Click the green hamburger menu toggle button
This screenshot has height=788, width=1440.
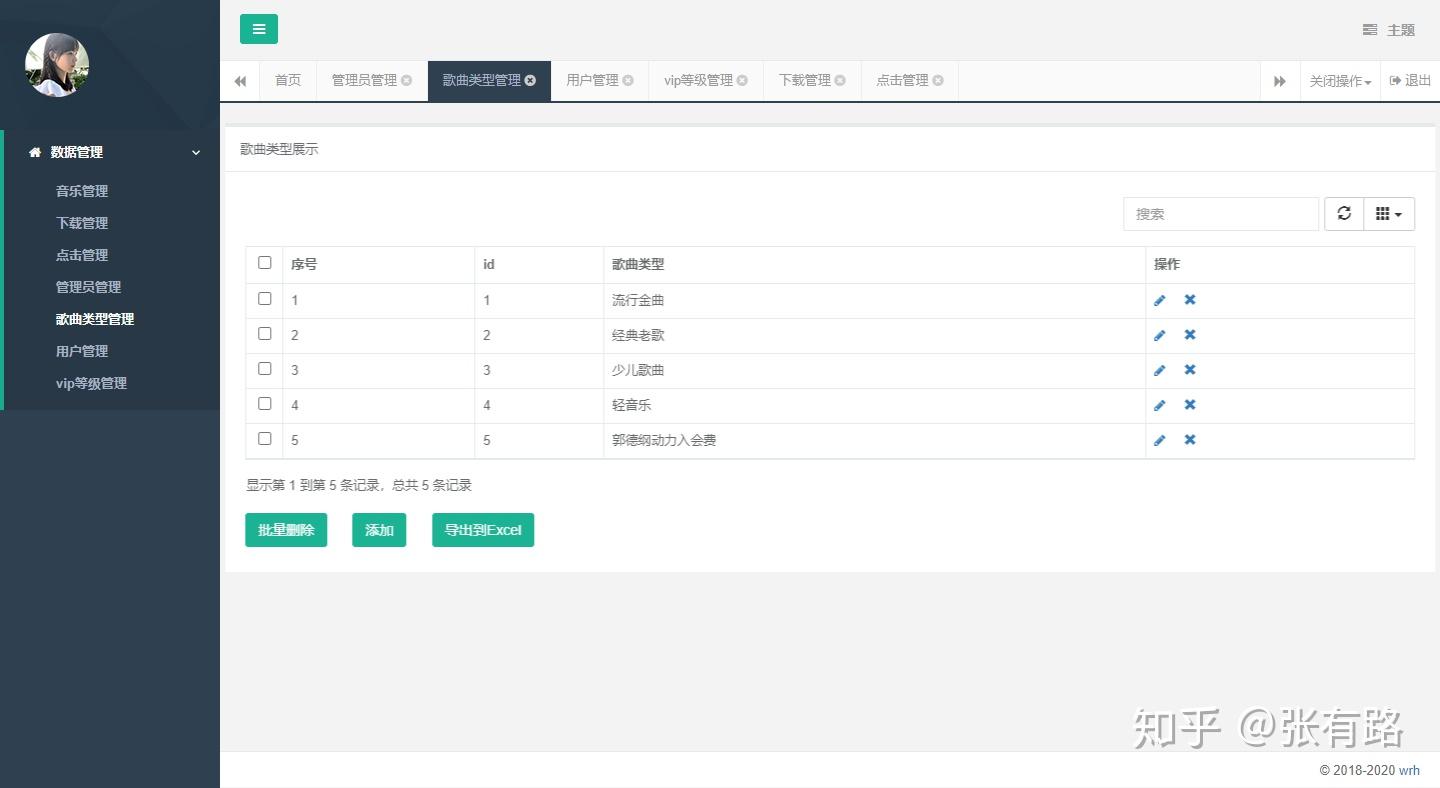(x=259, y=29)
